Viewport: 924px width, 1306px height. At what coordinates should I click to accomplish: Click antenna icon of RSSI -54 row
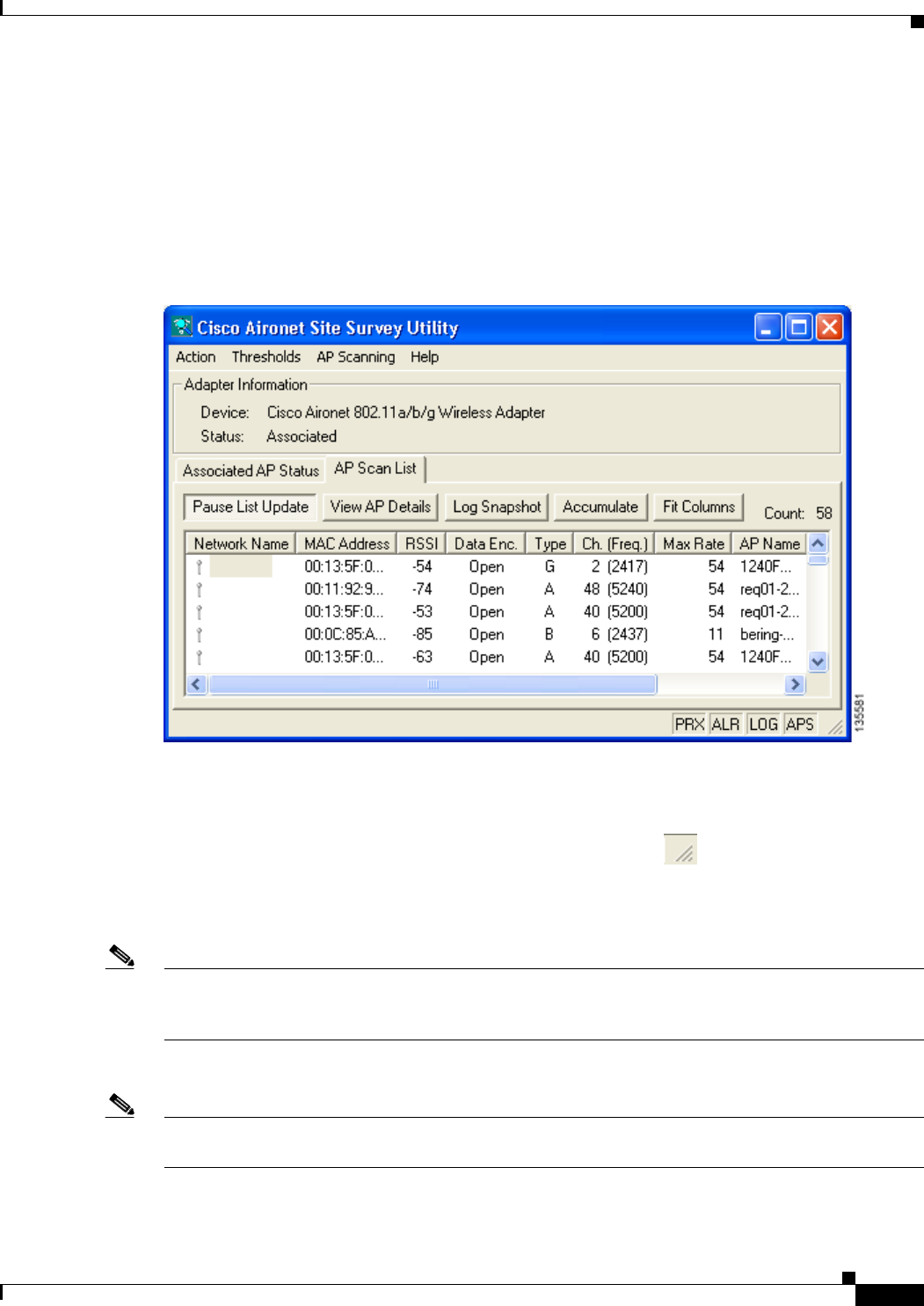[200, 567]
